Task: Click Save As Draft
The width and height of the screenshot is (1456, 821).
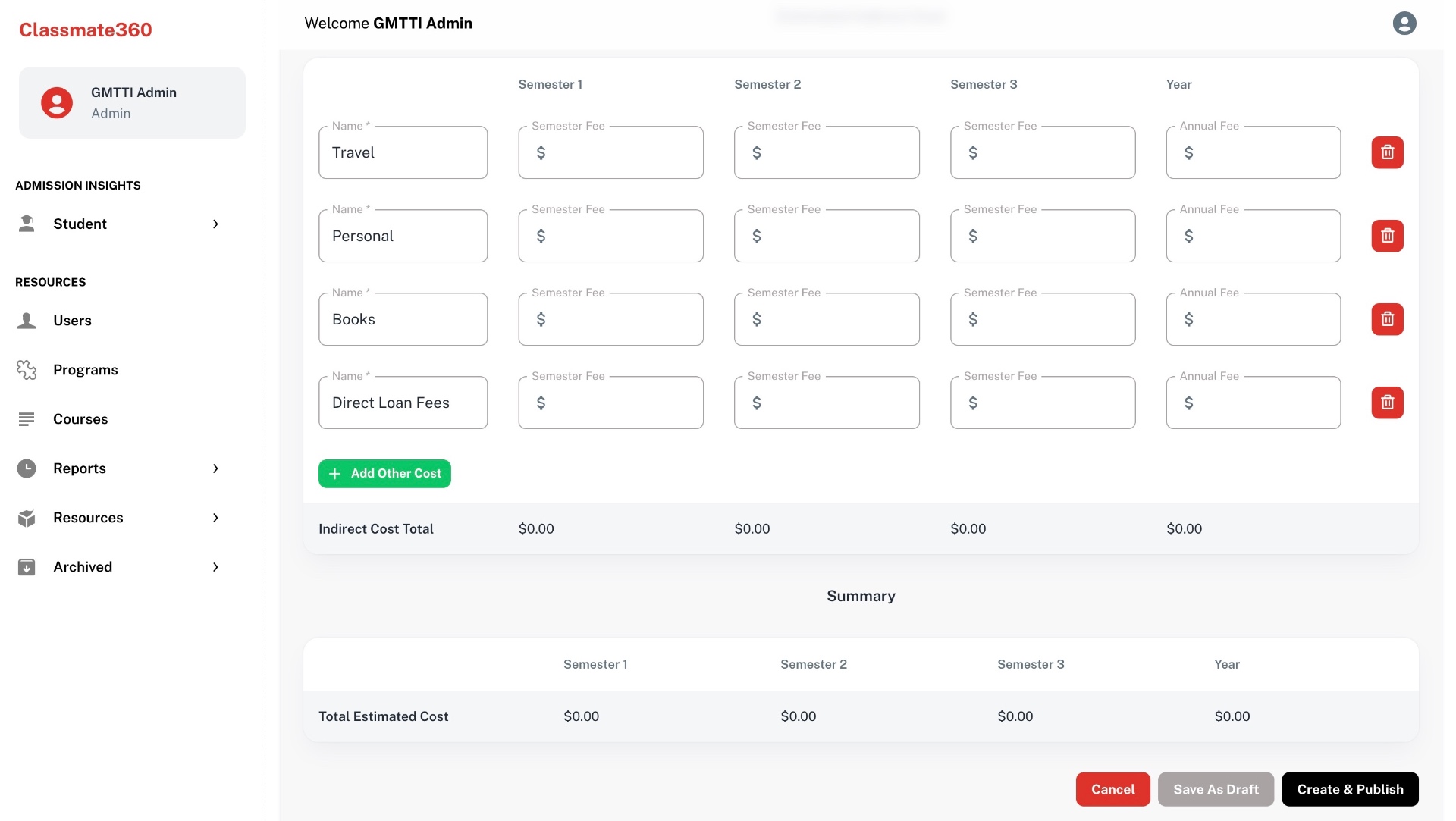Action: (1216, 789)
